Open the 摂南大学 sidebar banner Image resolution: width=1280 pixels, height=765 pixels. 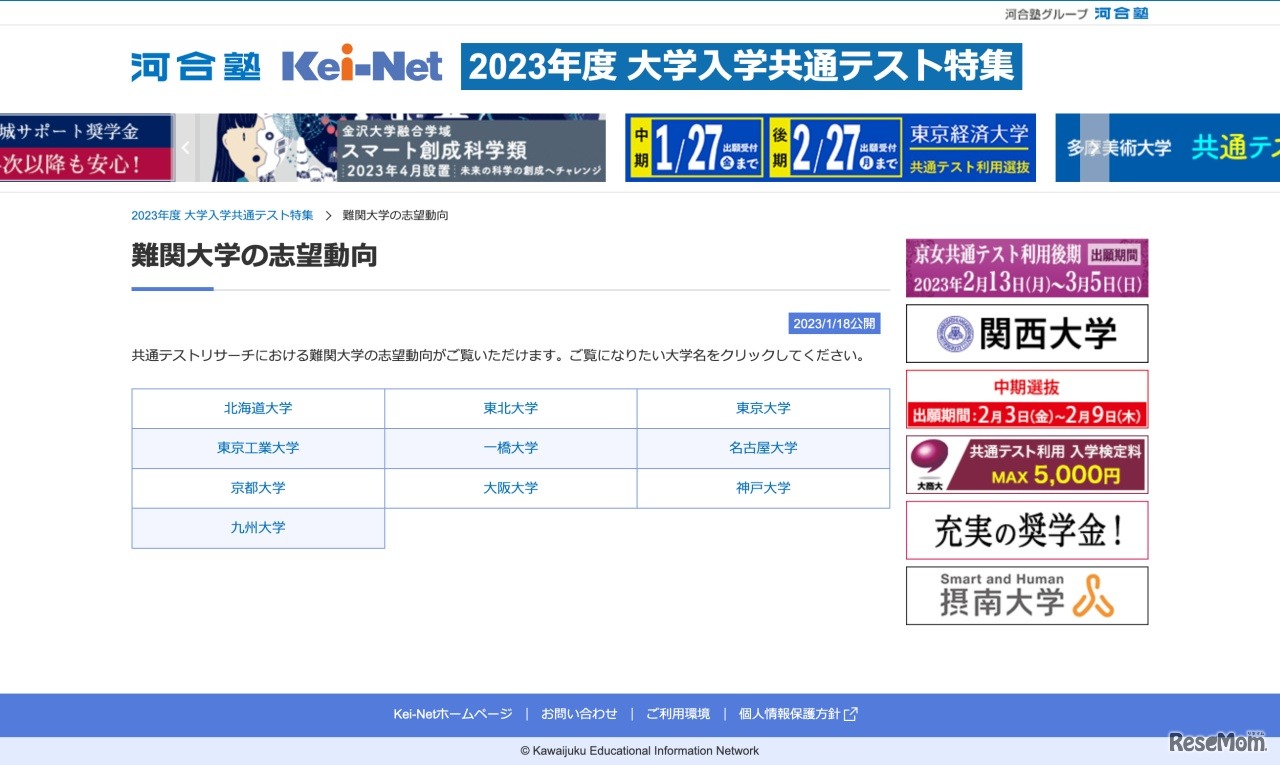tap(1027, 596)
